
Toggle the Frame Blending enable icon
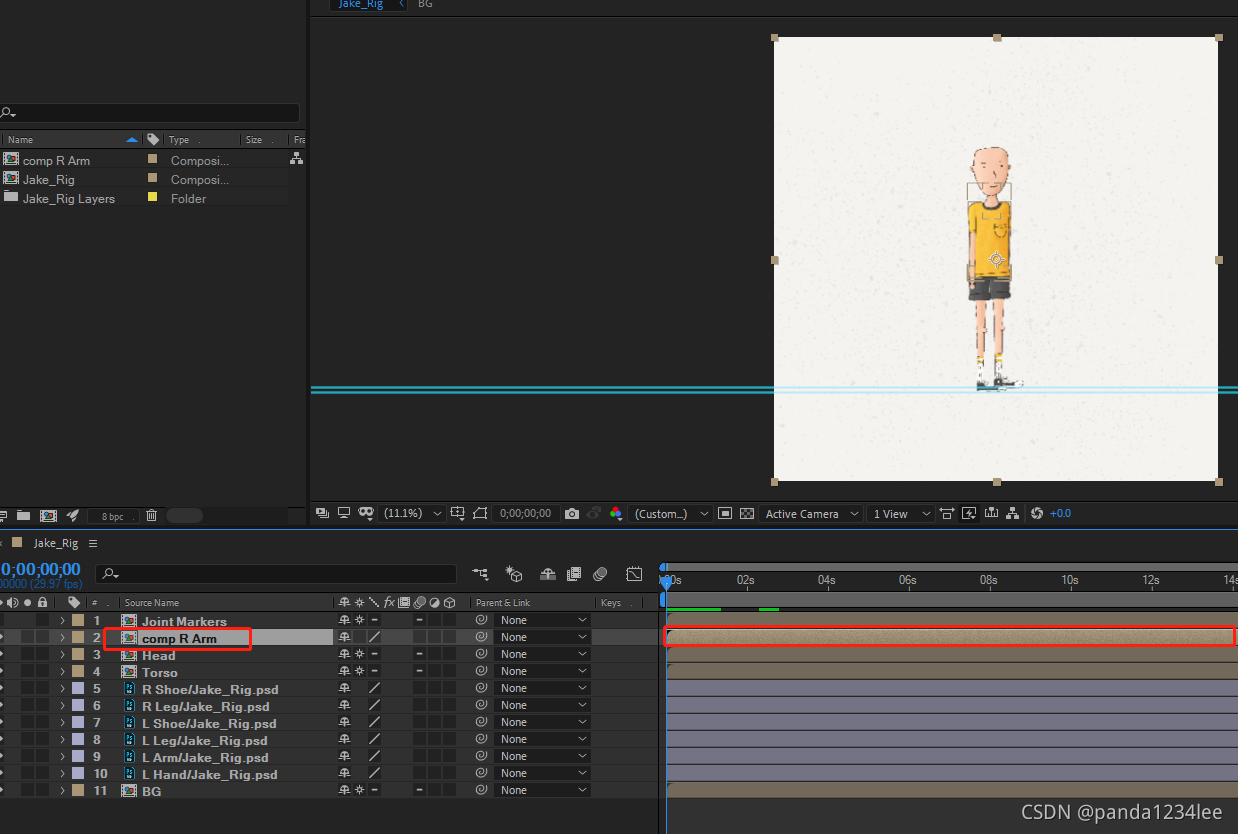pyautogui.click(x=574, y=574)
